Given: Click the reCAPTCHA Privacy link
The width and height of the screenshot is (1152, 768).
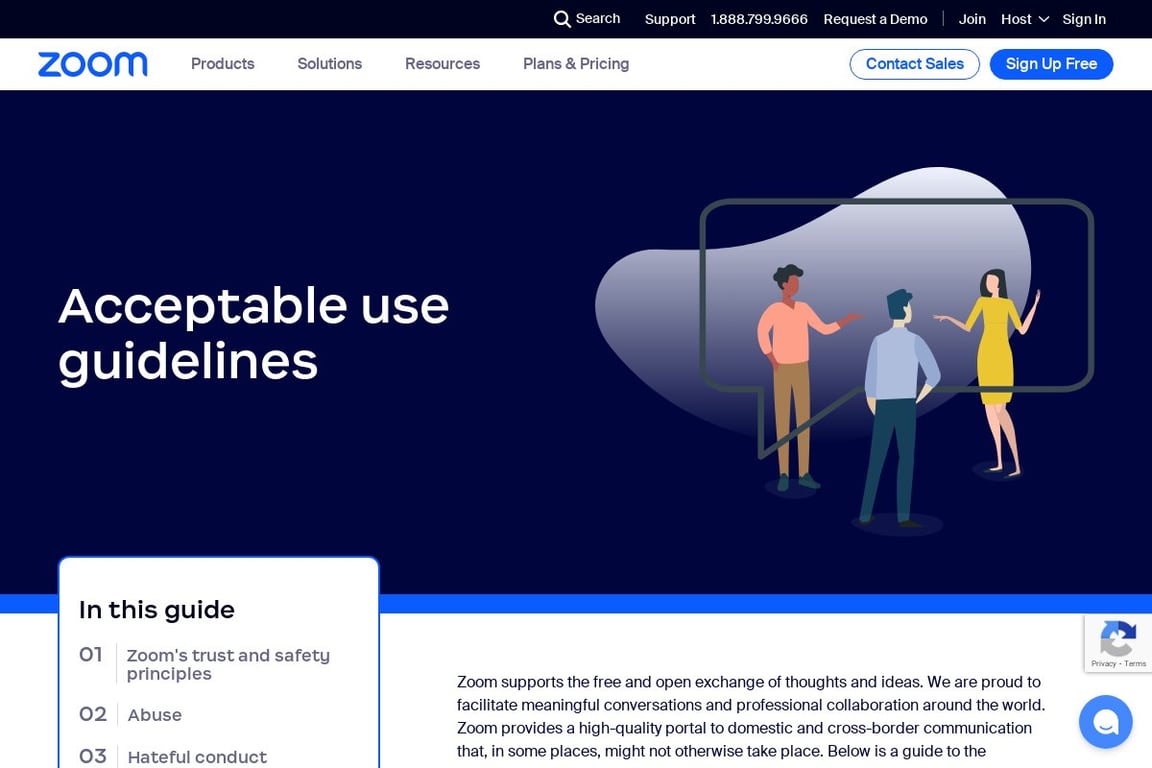Looking at the screenshot, I should [x=1104, y=664].
